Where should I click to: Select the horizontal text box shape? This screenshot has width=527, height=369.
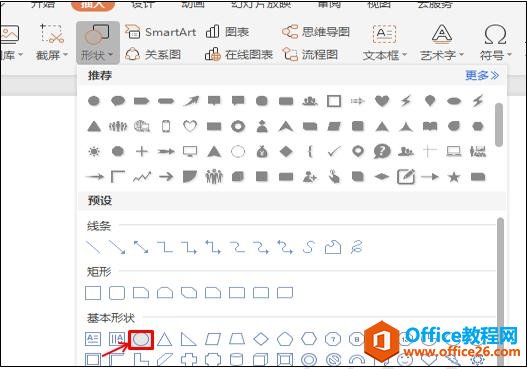(93, 339)
